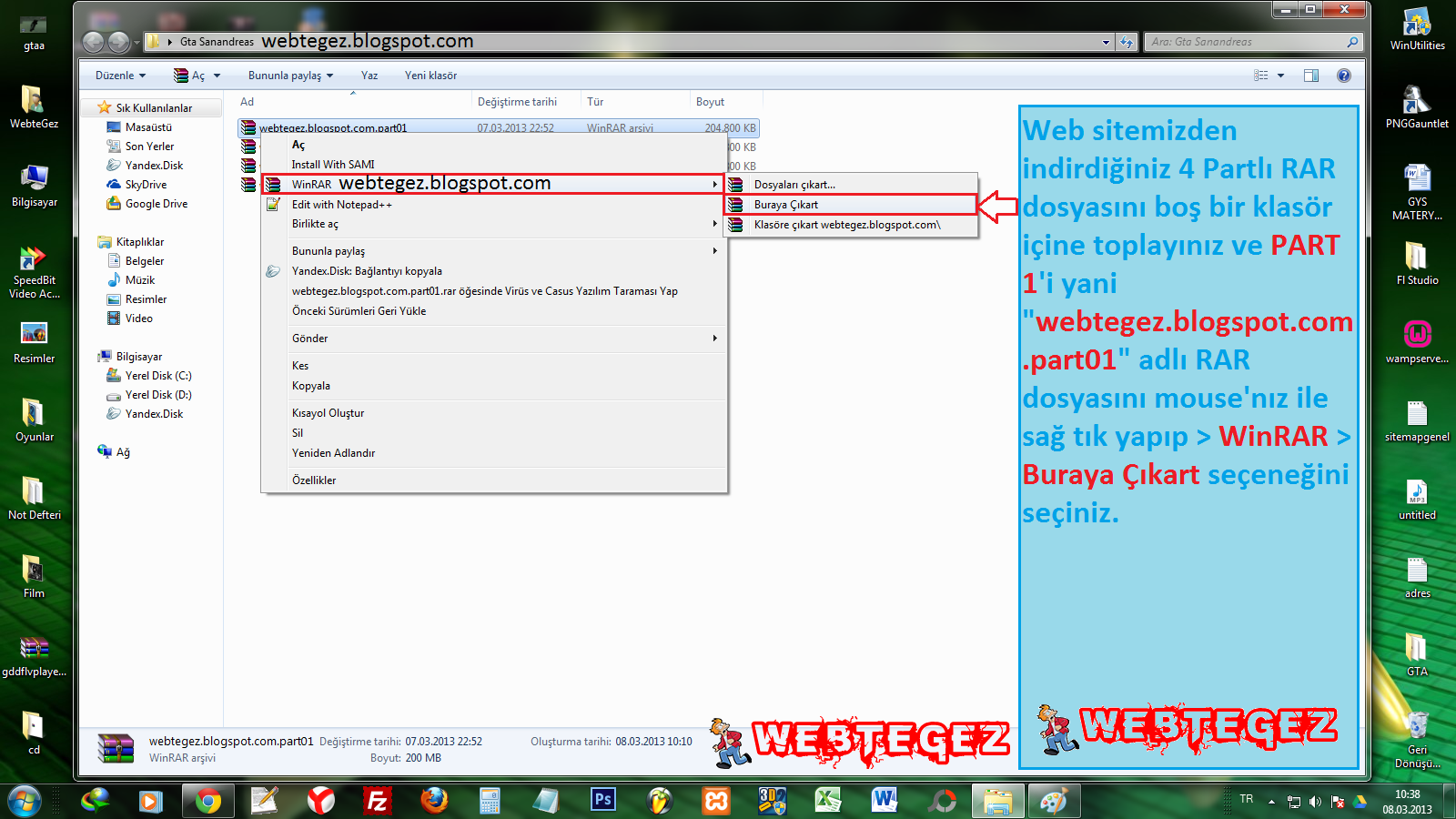1456x819 pixels.
Task: Click the Windows Start button
Action: click(24, 801)
